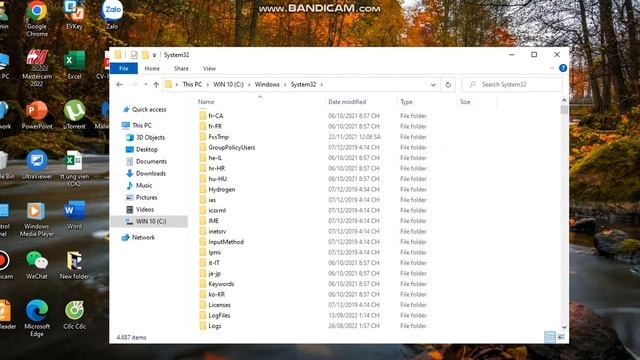
Task: Switch to the Share ribbon tab
Action: [181, 69]
